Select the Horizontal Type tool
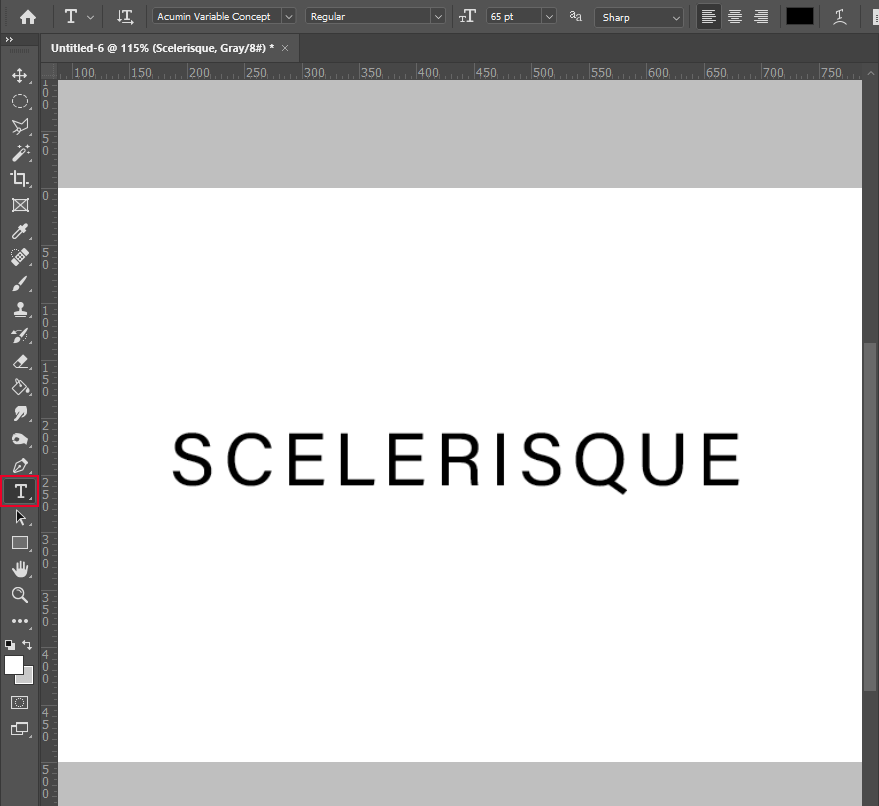 coord(20,492)
